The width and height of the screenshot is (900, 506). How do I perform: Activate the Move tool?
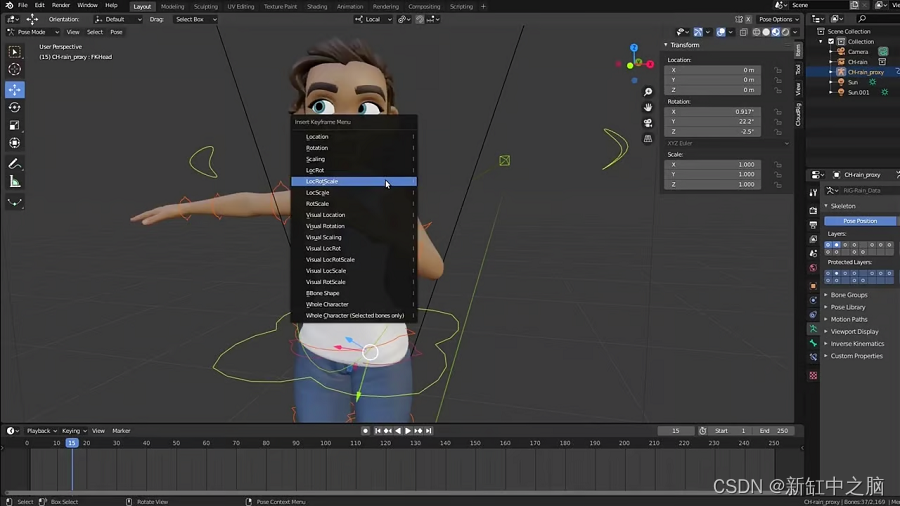(x=15, y=89)
